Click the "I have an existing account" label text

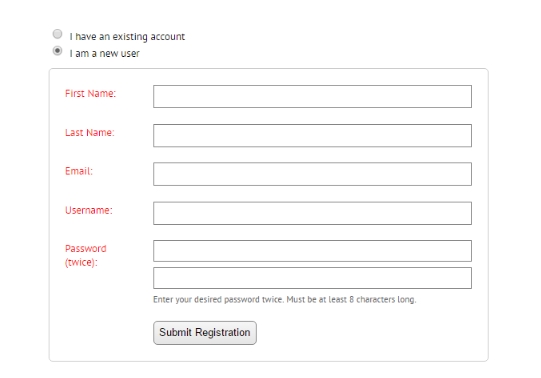pos(127,36)
